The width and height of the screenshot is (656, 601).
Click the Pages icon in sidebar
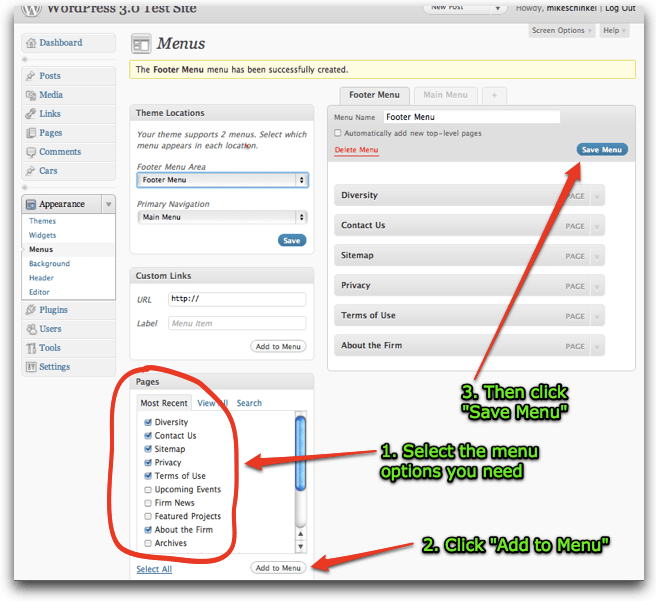pyautogui.click(x=31, y=133)
